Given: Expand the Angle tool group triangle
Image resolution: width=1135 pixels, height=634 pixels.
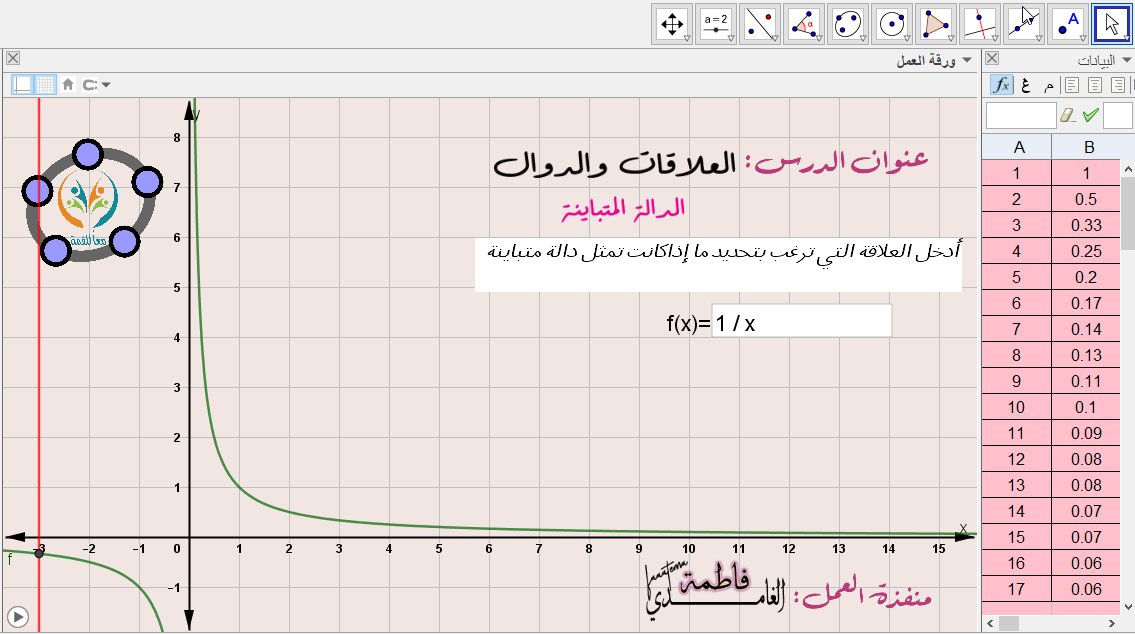Looking at the screenshot, I should coord(819,38).
